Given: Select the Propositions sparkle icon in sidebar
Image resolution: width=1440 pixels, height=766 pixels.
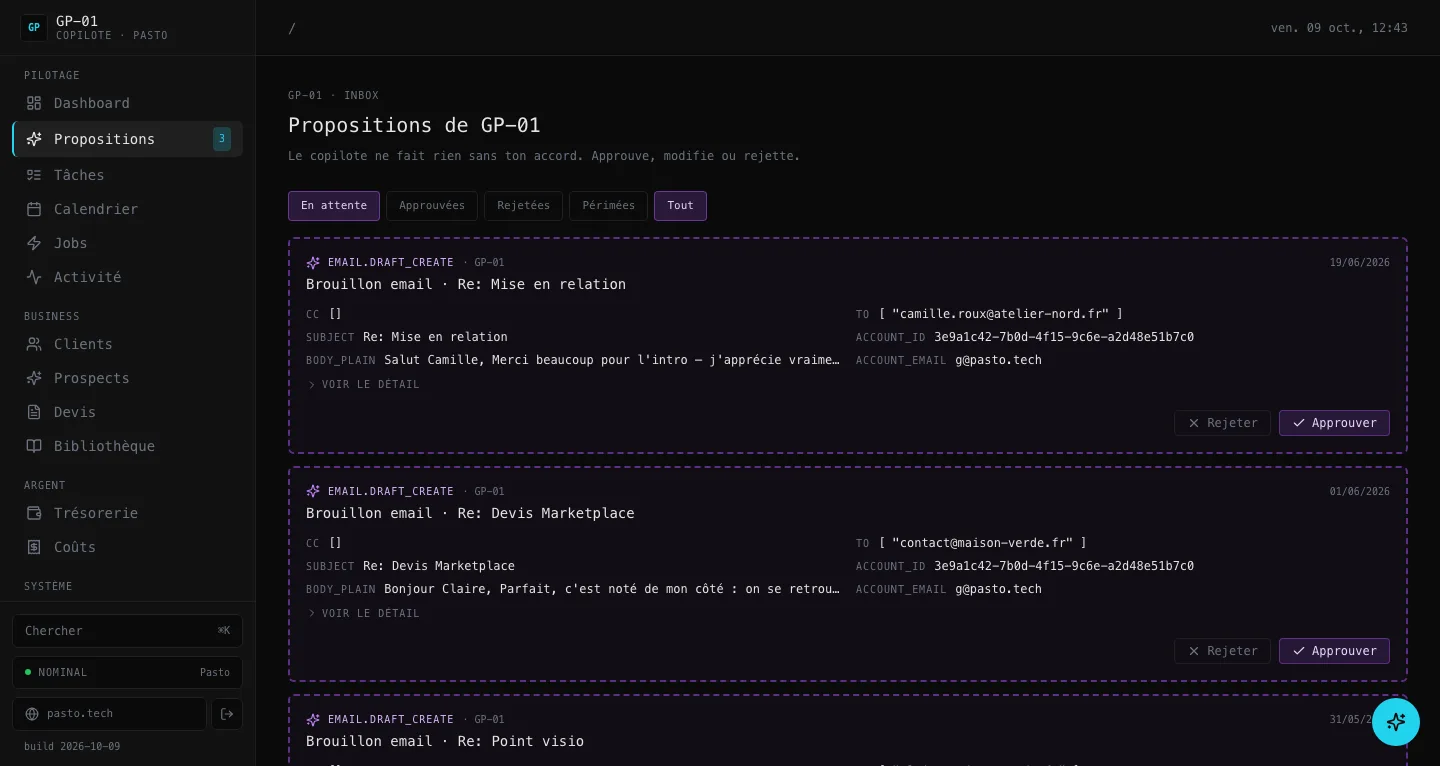Looking at the screenshot, I should 34,139.
